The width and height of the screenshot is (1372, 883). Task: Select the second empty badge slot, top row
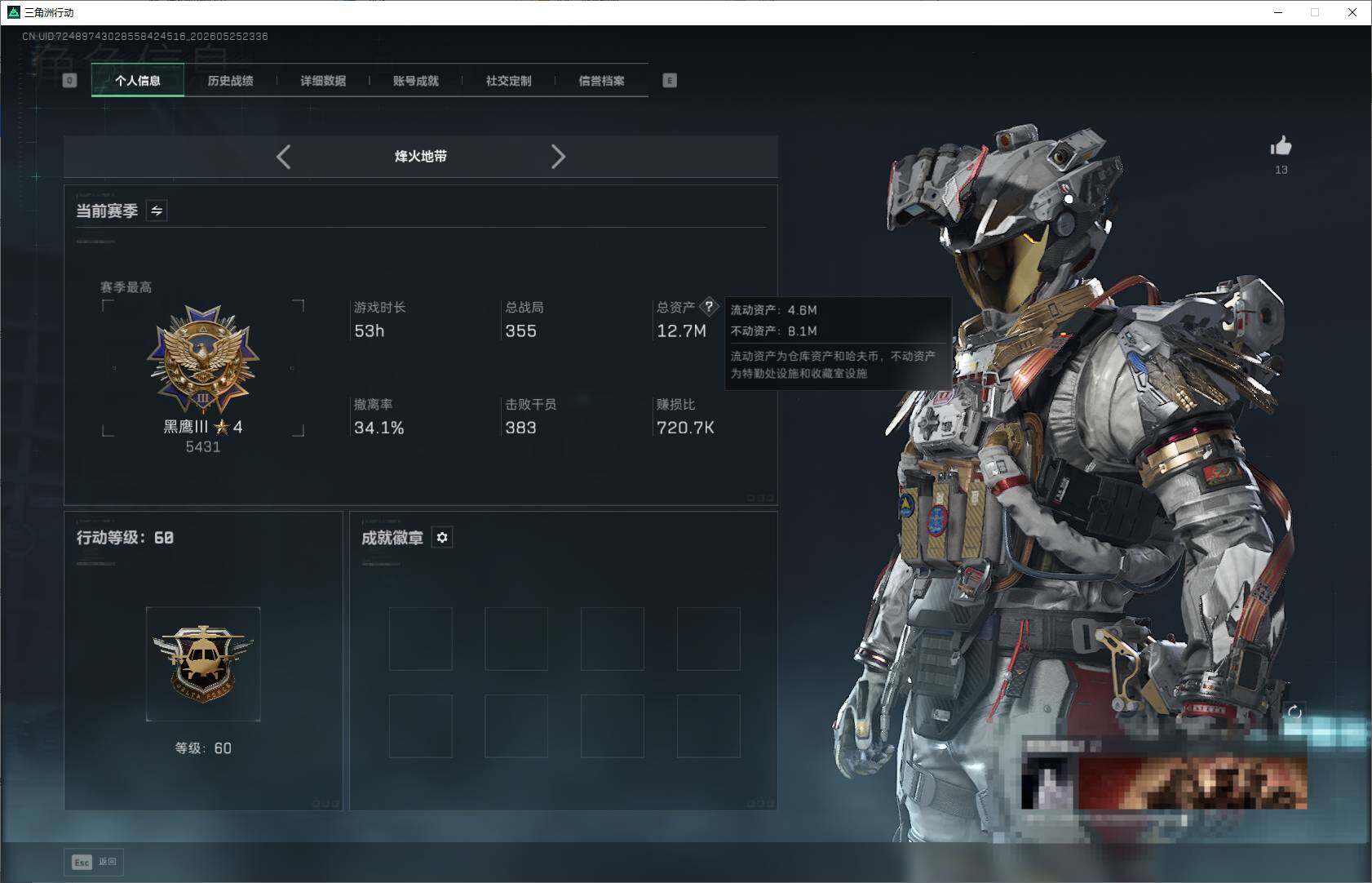(516, 639)
